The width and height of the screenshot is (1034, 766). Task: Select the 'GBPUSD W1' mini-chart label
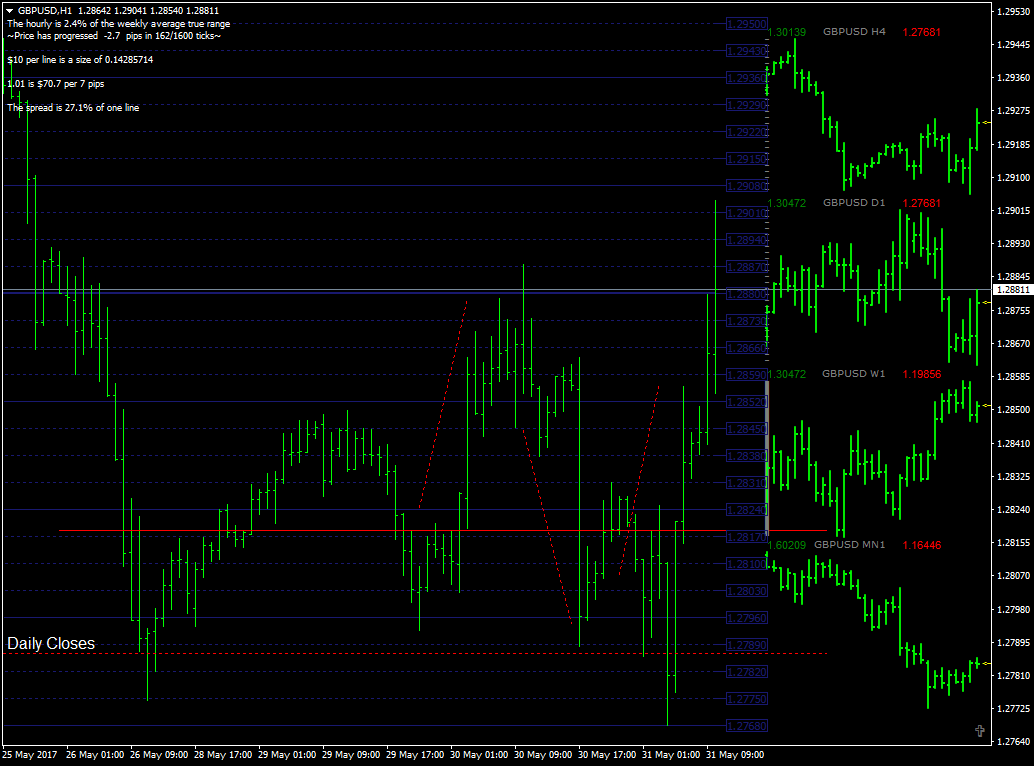(853, 374)
